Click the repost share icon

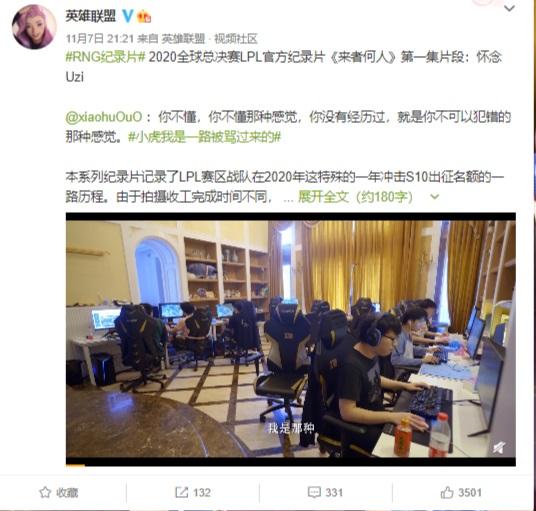(182, 492)
